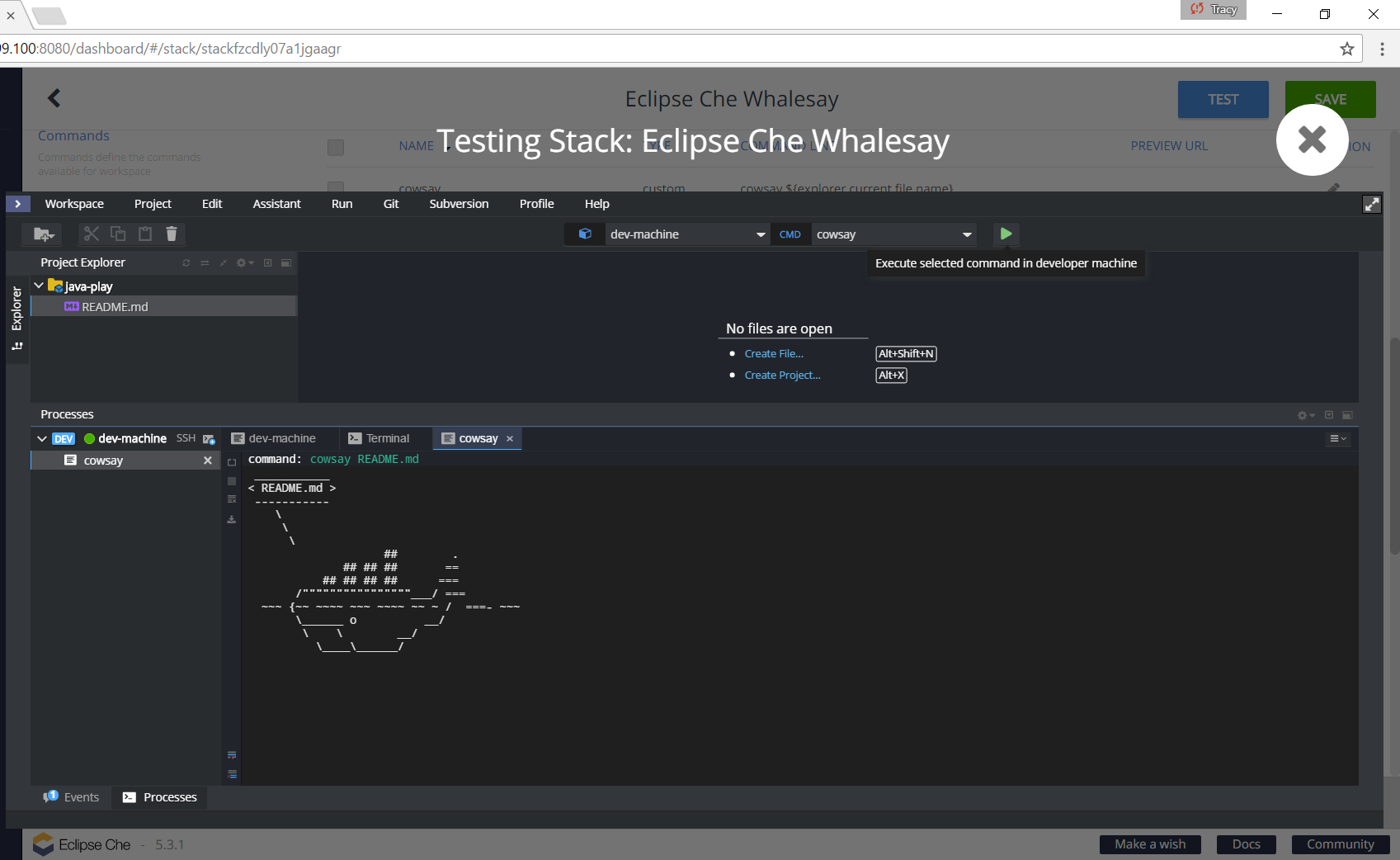Minimize the Project Explorer panel
The height and width of the screenshot is (860, 1400).
pyautogui.click(x=267, y=262)
